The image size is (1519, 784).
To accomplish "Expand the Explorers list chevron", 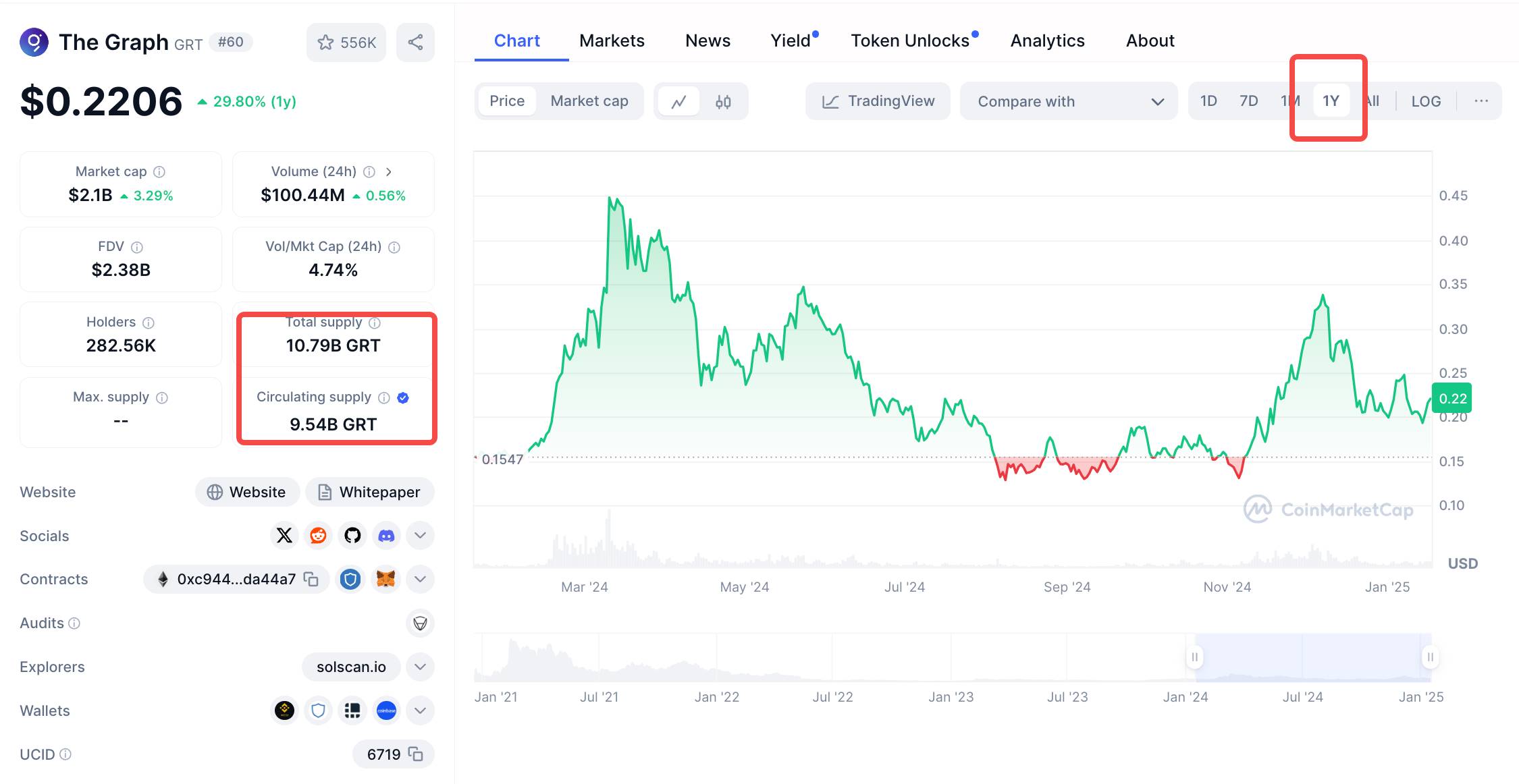I will [x=420, y=667].
